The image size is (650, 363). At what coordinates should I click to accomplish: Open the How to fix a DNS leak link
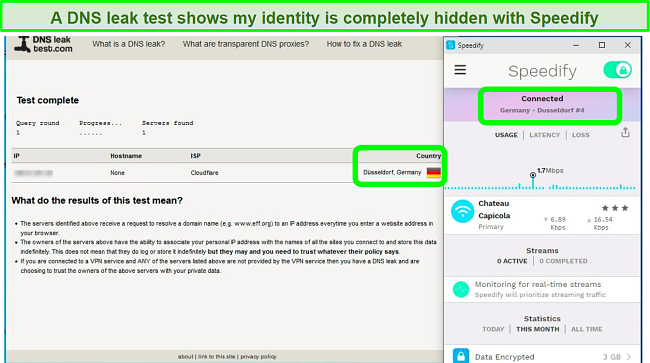(364, 44)
